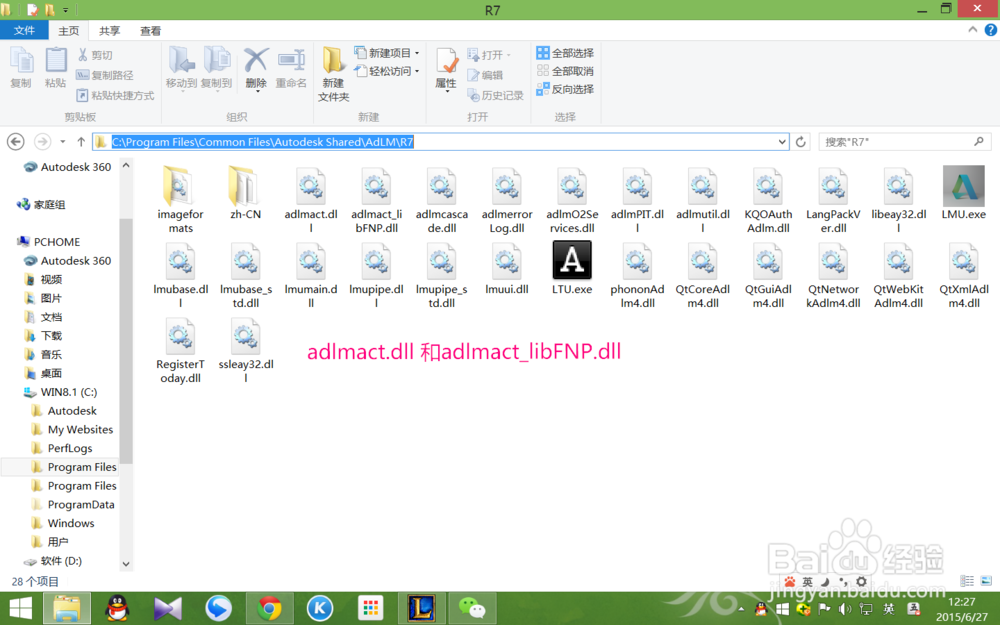The height and width of the screenshot is (625, 1000).
Task: Click the Forward navigation arrow
Action: 42,142
